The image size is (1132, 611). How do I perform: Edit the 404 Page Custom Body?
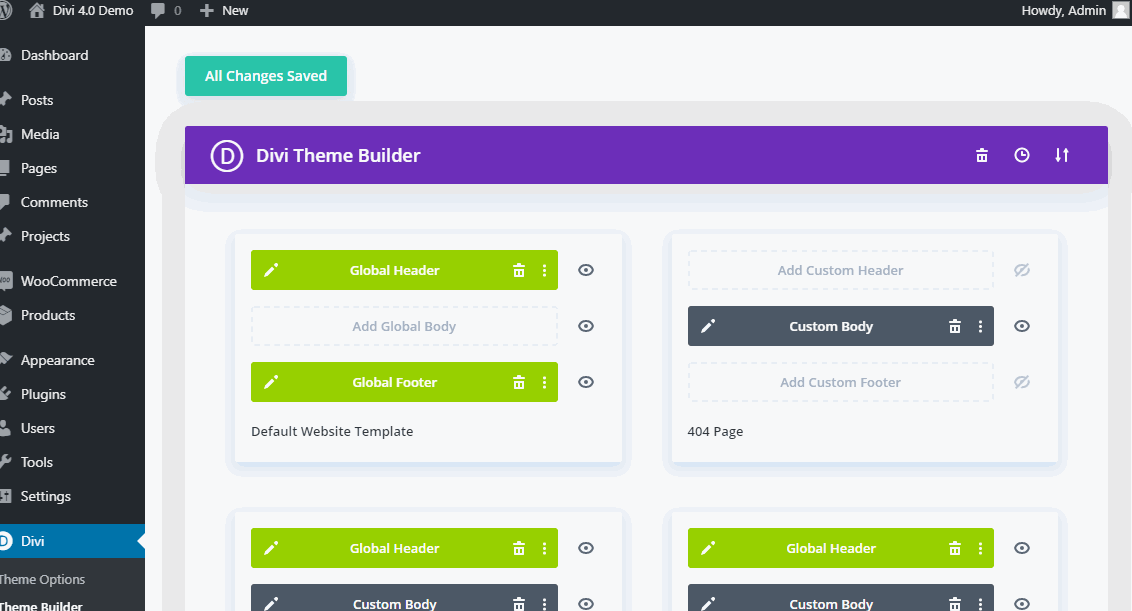[708, 326]
